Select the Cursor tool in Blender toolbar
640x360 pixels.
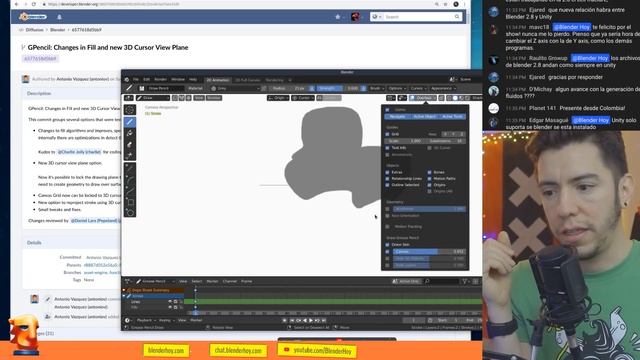[x=130, y=110]
